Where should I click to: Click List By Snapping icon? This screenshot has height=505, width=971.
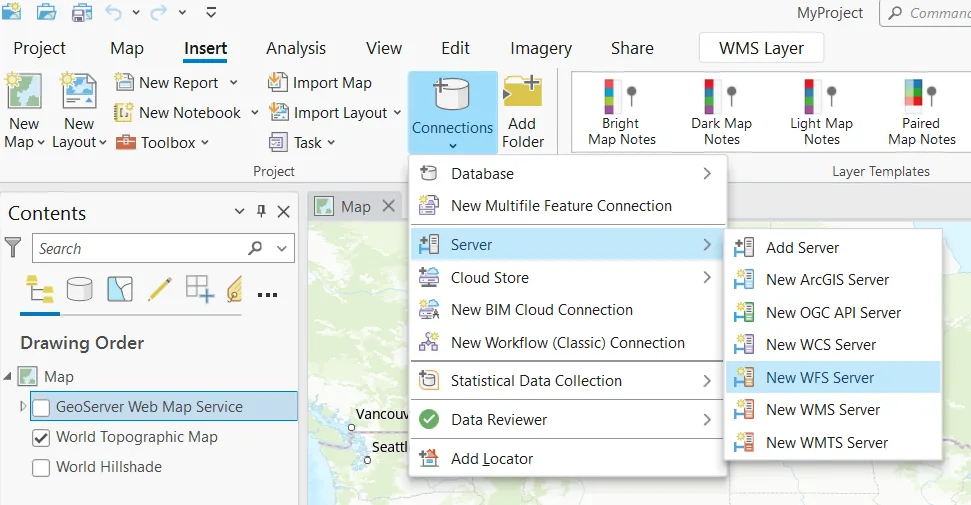199,289
